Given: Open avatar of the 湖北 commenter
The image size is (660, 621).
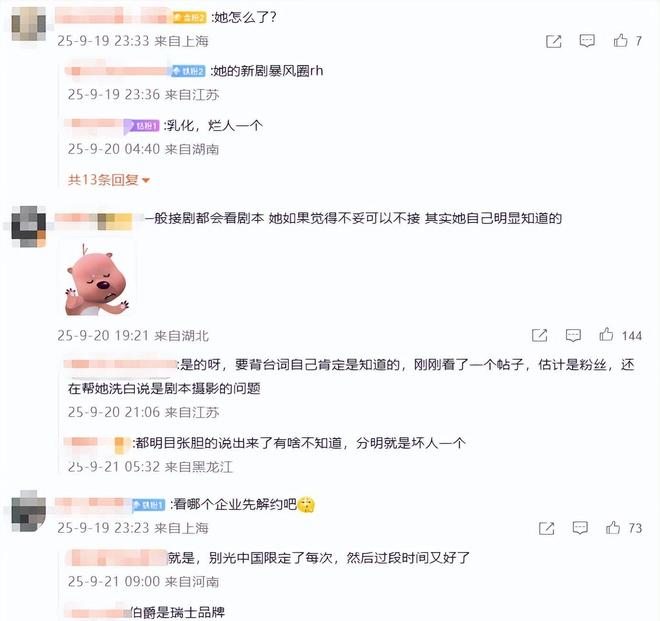Looking at the screenshot, I should click(28, 227).
